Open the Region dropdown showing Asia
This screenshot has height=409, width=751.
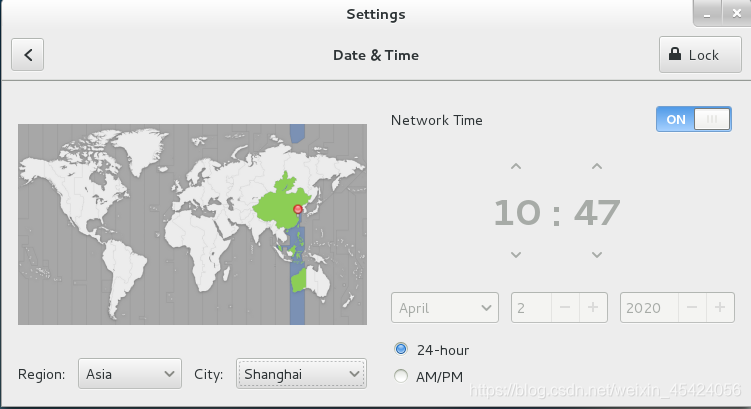coord(130,374)
